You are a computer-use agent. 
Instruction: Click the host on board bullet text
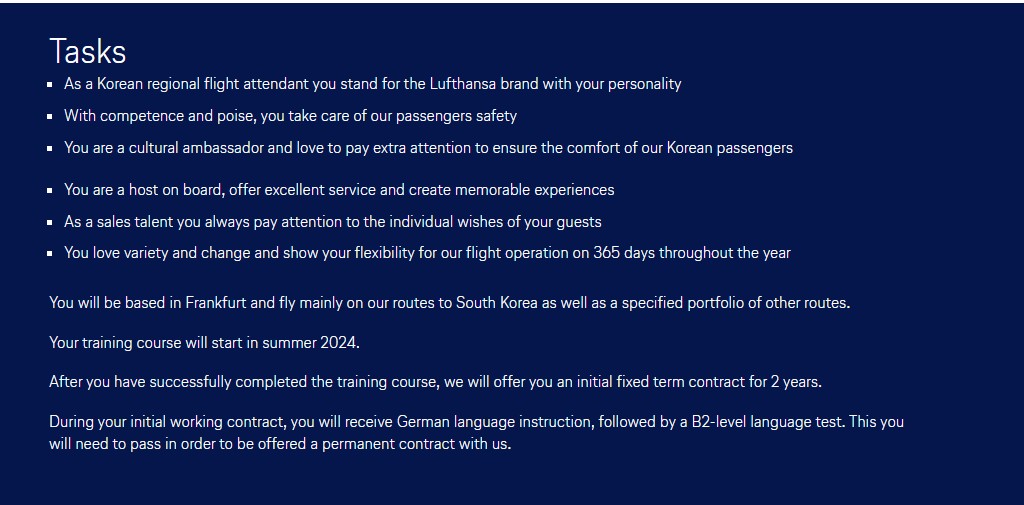(339, 190)
